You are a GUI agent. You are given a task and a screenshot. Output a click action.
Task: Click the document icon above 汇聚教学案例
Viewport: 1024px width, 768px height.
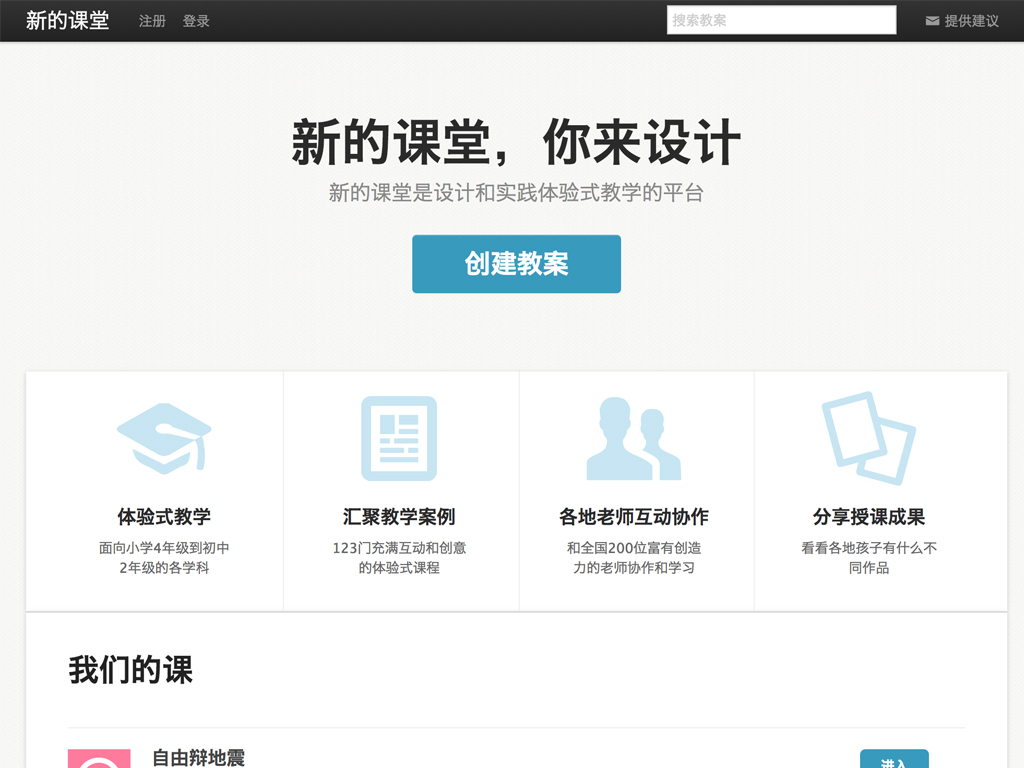point(399,438)
